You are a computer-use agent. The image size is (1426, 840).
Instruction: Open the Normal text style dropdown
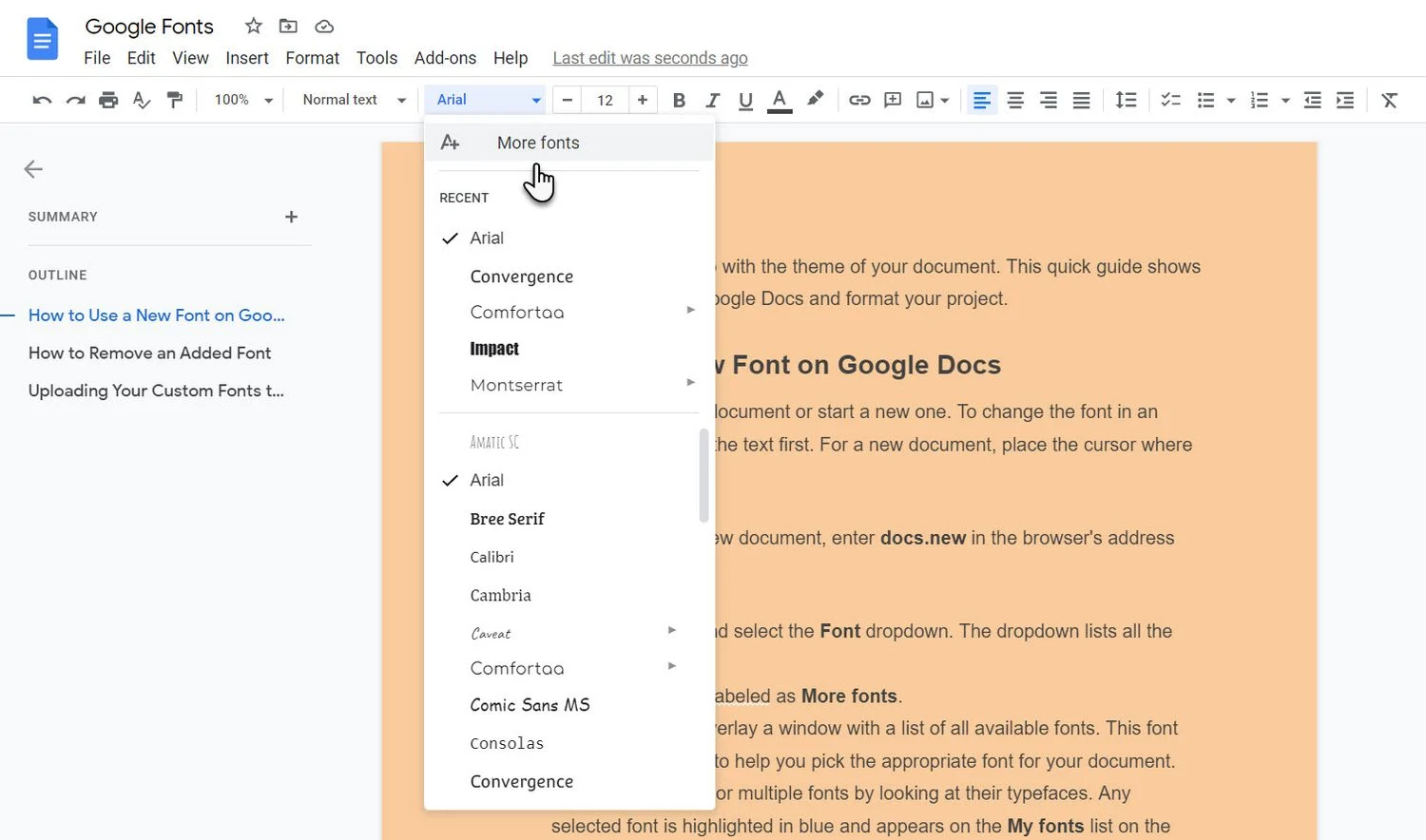point(354,100)
